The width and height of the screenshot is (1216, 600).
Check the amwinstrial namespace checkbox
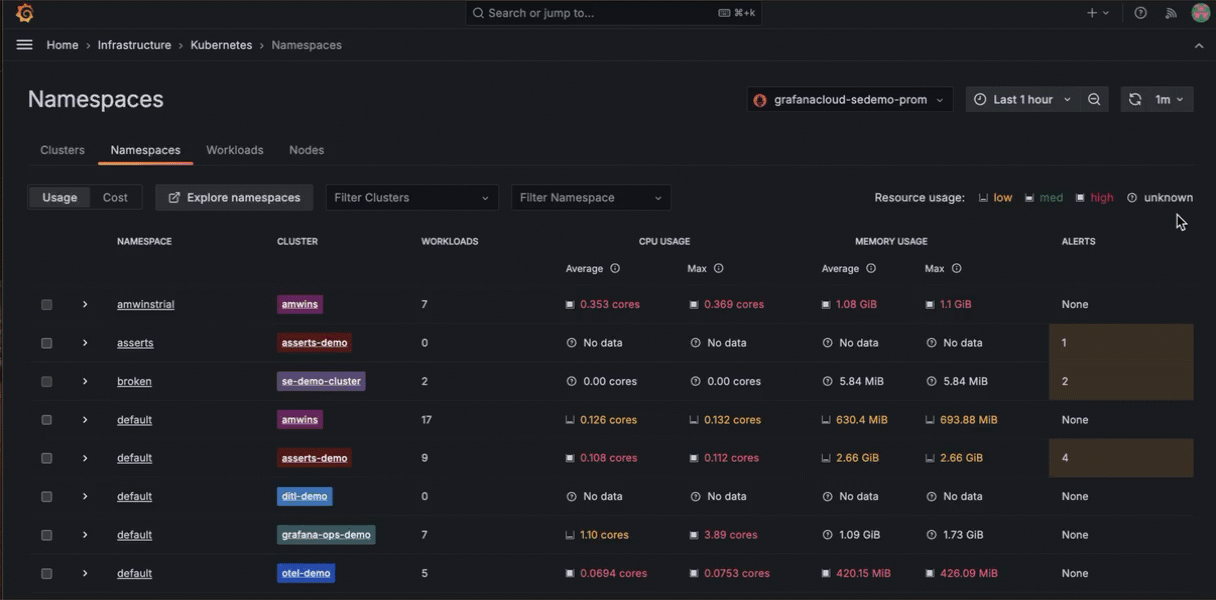[x=47, y=305]
